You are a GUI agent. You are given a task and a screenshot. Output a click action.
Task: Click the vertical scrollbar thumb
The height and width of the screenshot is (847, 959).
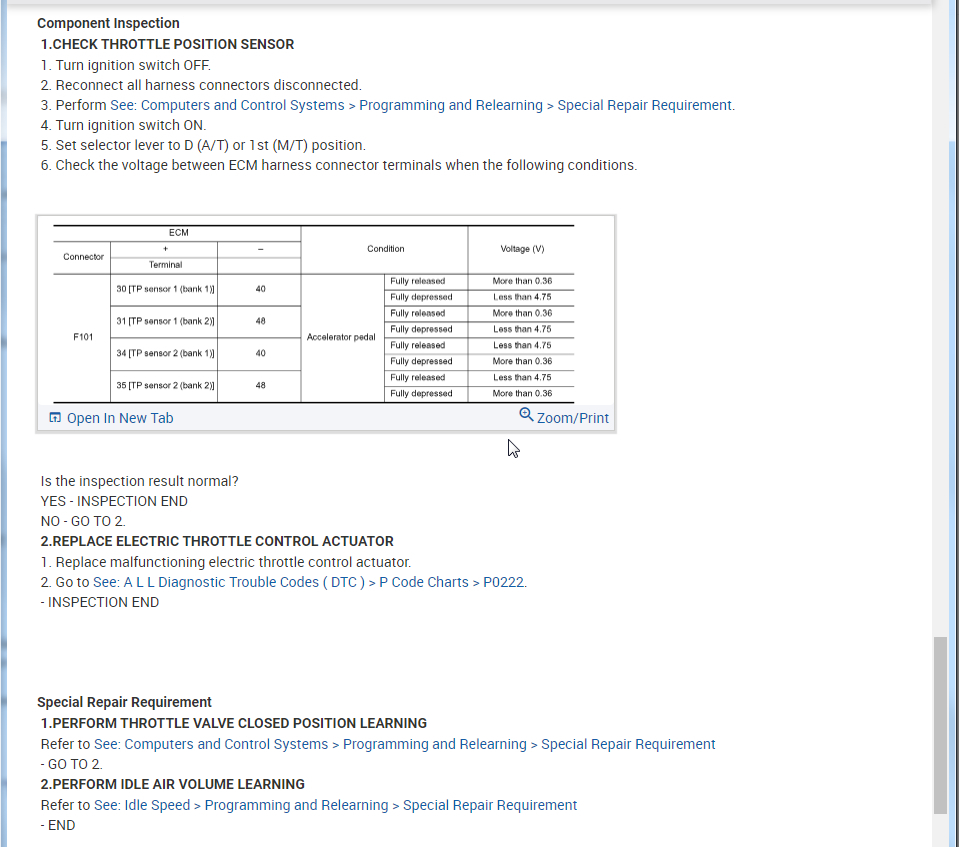point(940,725)
